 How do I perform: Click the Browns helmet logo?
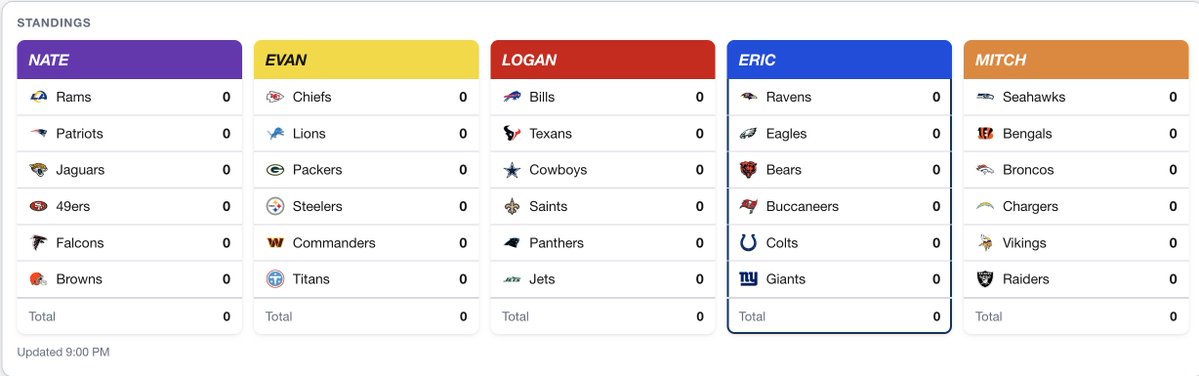[38, 279]
